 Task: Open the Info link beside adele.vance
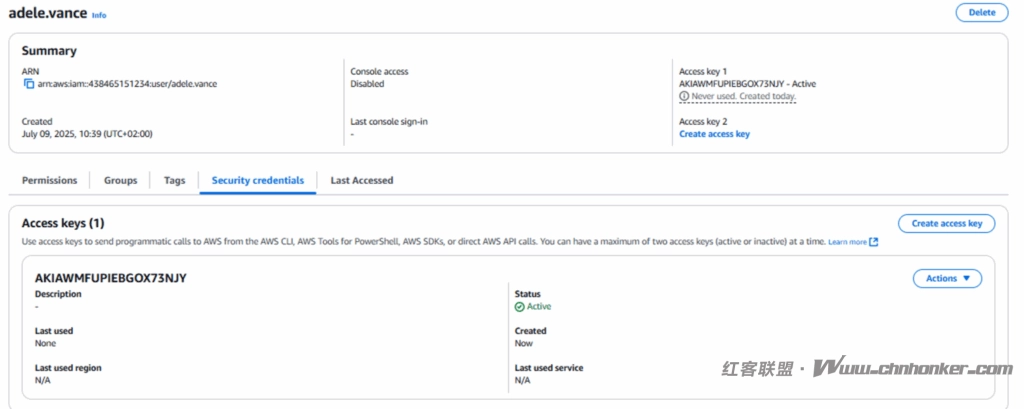[99, 16]
